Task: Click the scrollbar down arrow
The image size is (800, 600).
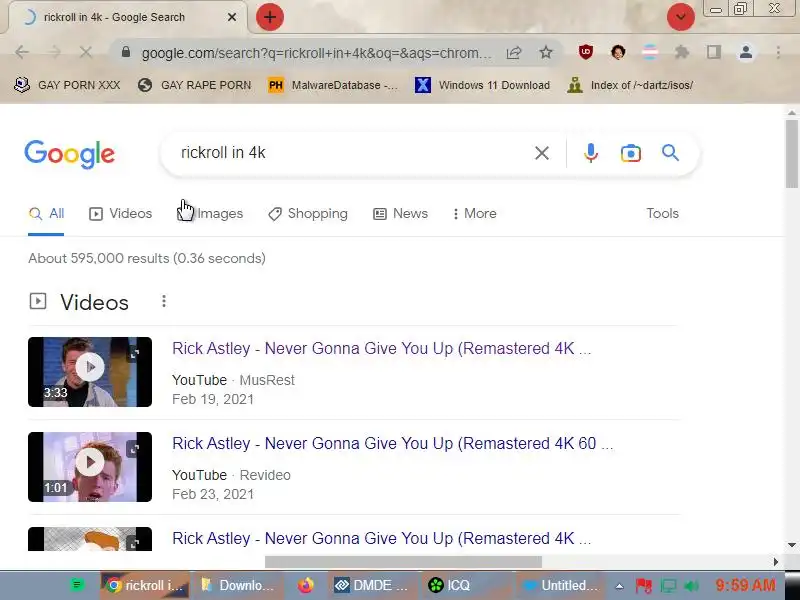Action: click(x=791, y=545)
